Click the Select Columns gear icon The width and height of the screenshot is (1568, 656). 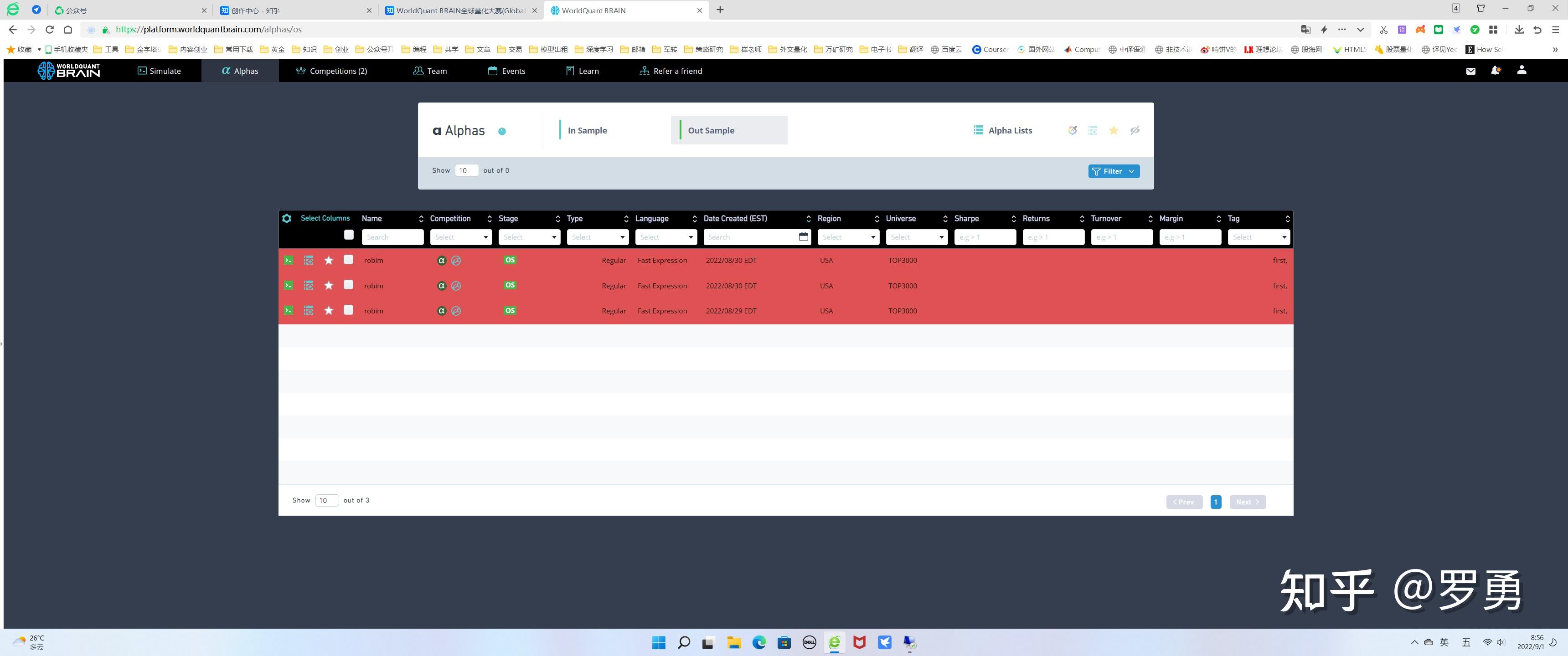click(x=287, y=219)
